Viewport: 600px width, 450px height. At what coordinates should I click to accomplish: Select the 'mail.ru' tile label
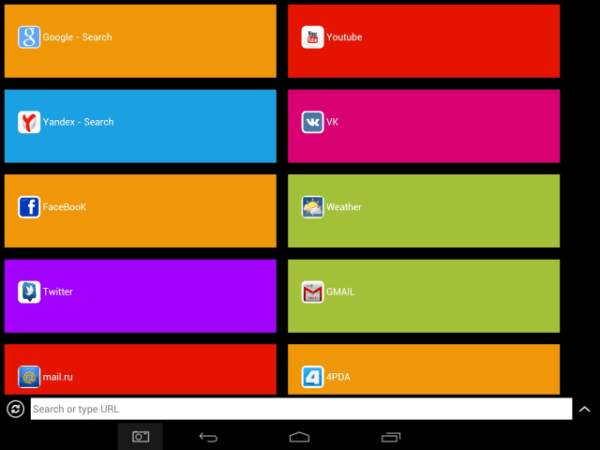click(57, 377)
